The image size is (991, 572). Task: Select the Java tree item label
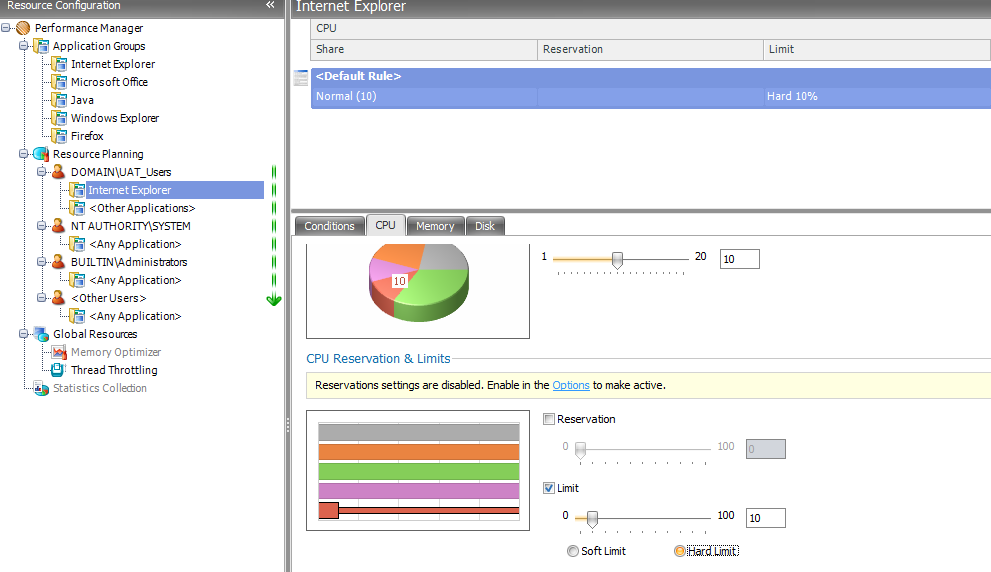coord(82,100)
